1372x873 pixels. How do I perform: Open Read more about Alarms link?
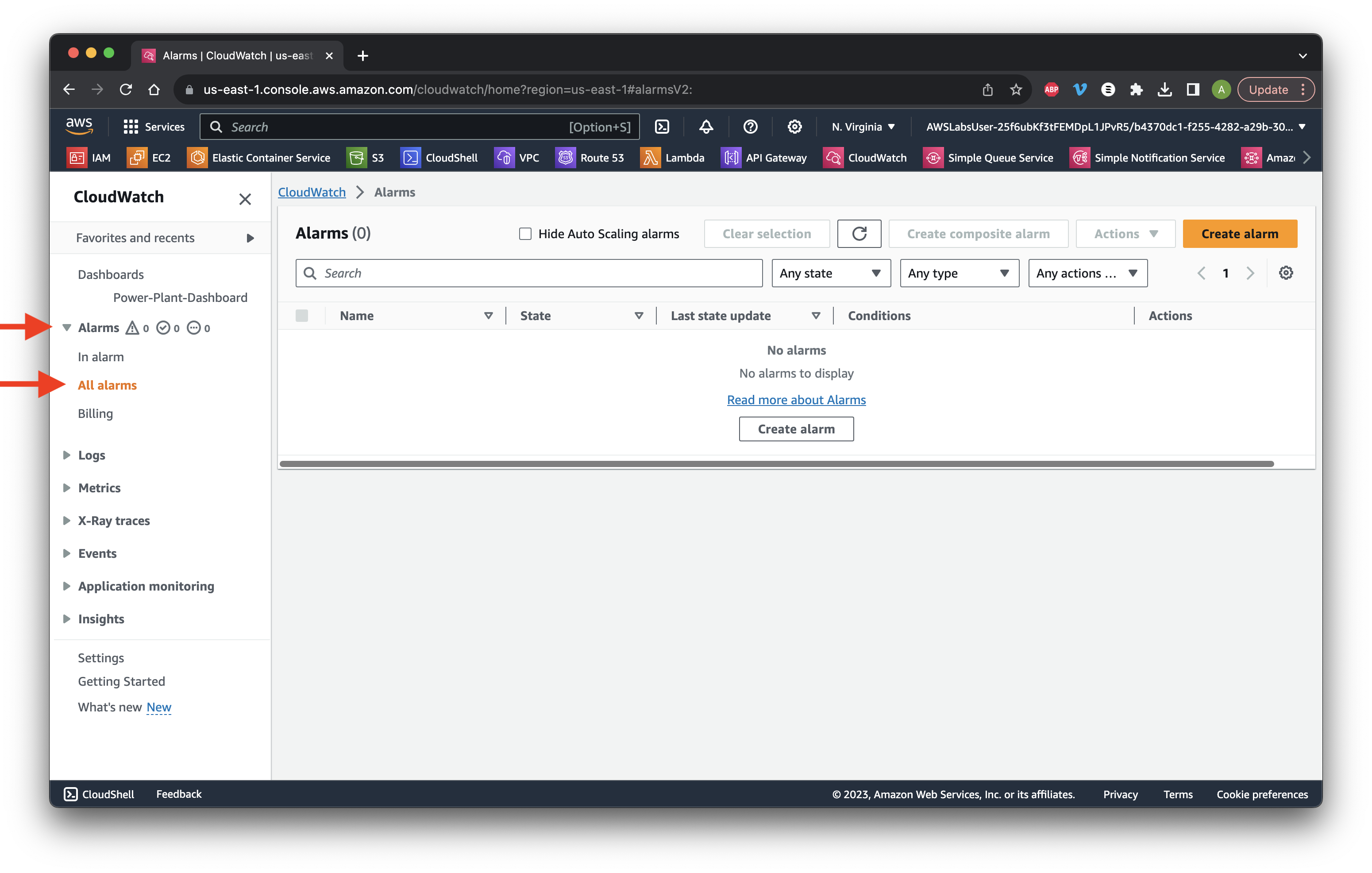pos(796,399)
